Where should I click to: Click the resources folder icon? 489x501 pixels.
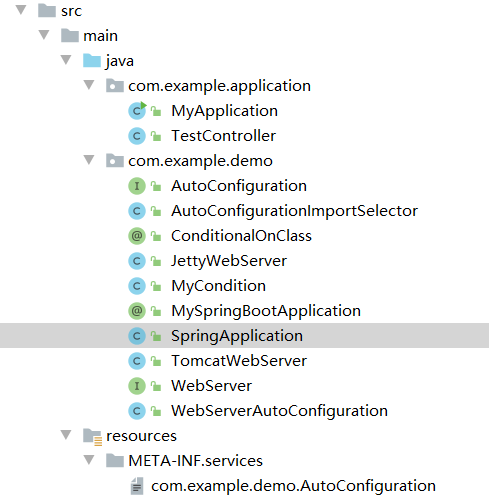[x=92, y=437]
